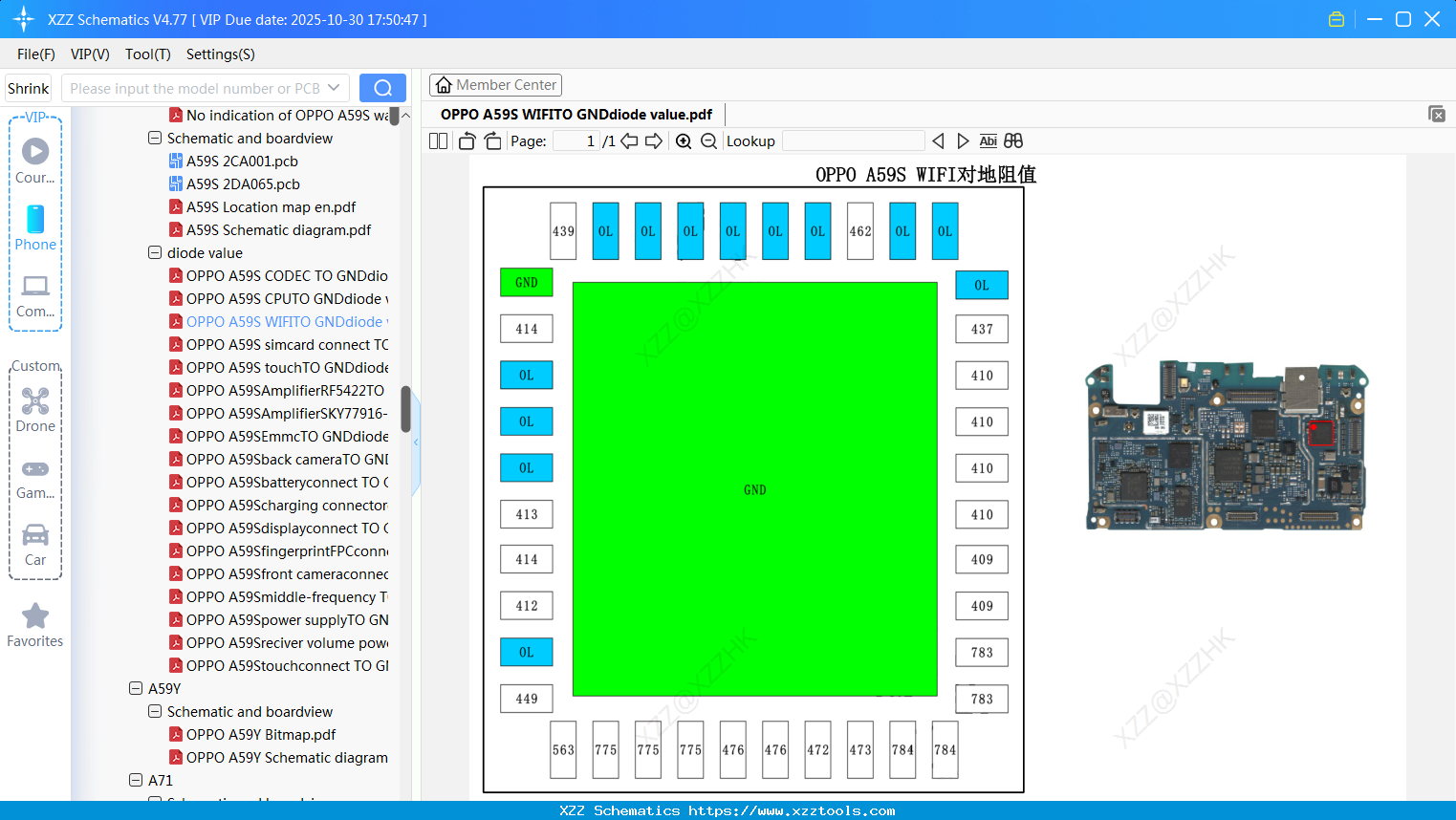This screenshot has height=820, width=1456.
Task: Switch to the OPPO A59S WIFITO GNDdiode tab
Action: (575, 114)
